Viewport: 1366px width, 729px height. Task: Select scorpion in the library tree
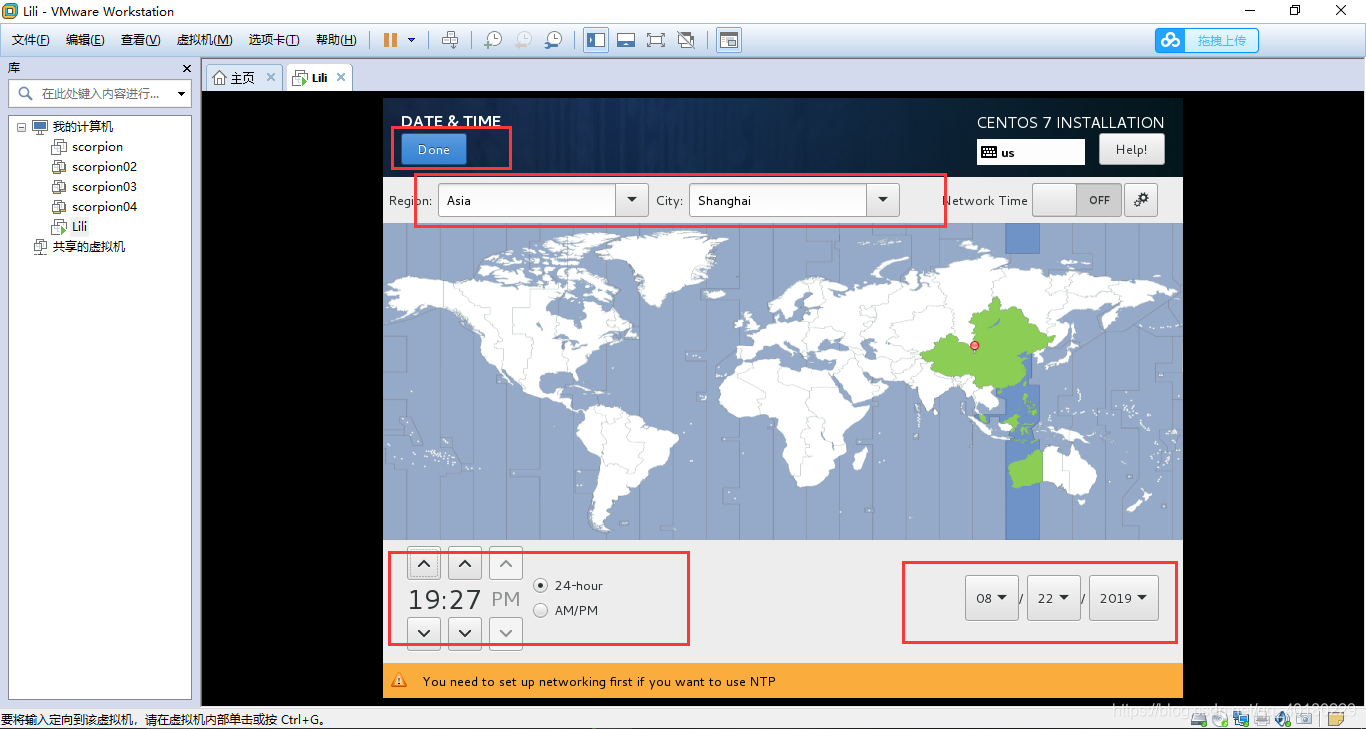tap(97, 147)
